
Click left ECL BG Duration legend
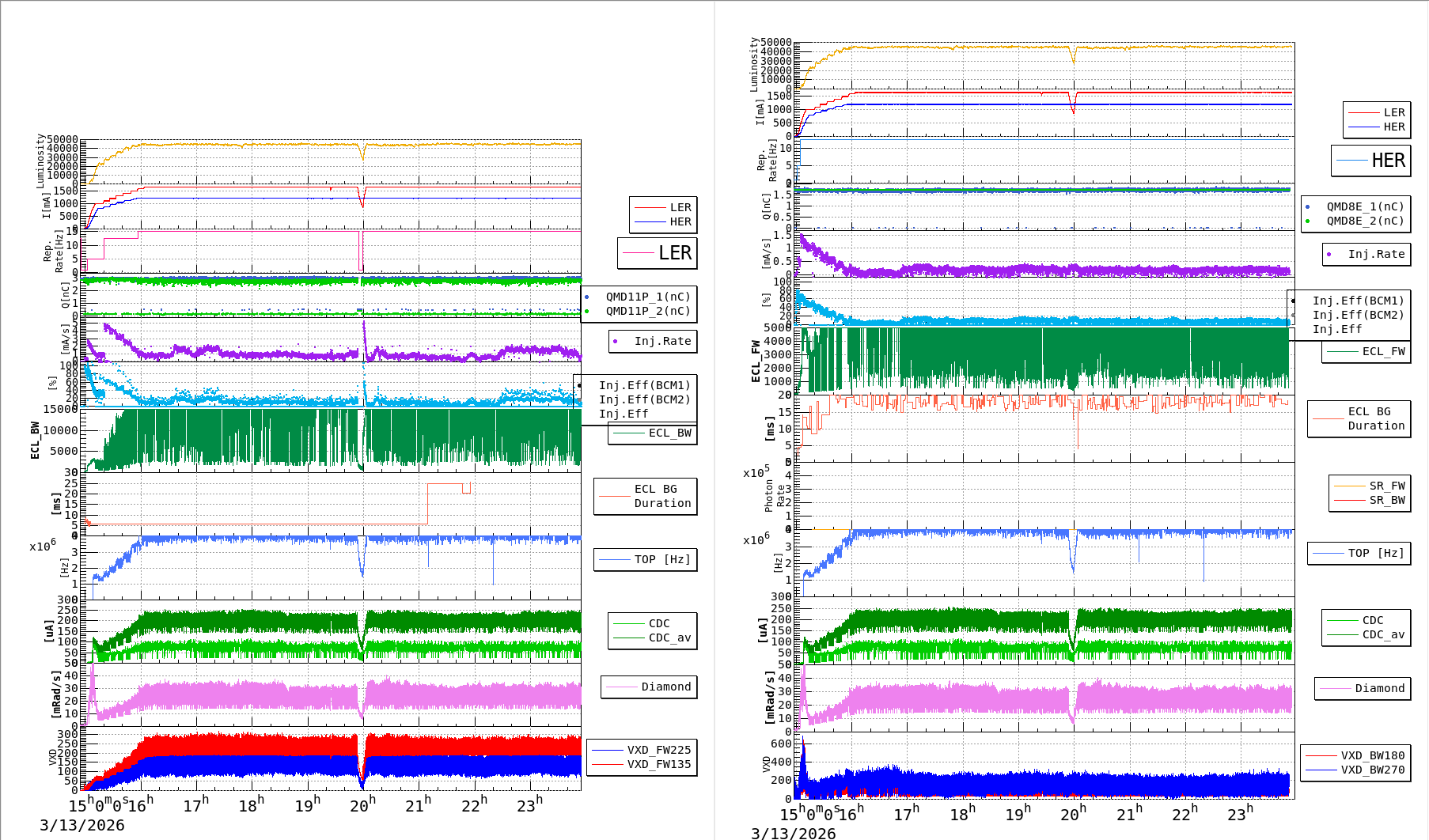[646, 496]
